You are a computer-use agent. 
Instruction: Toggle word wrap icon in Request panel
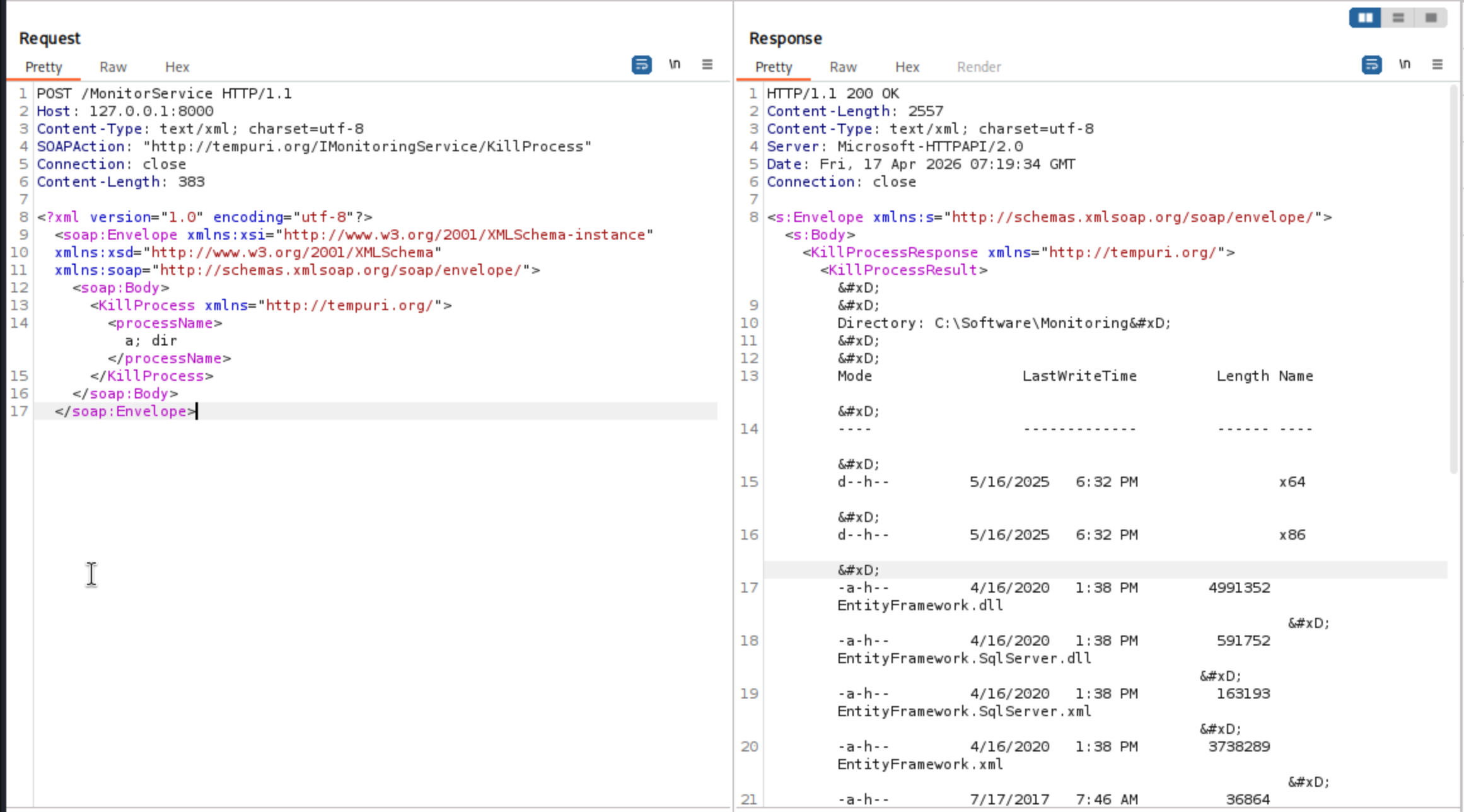pos(641,65)
